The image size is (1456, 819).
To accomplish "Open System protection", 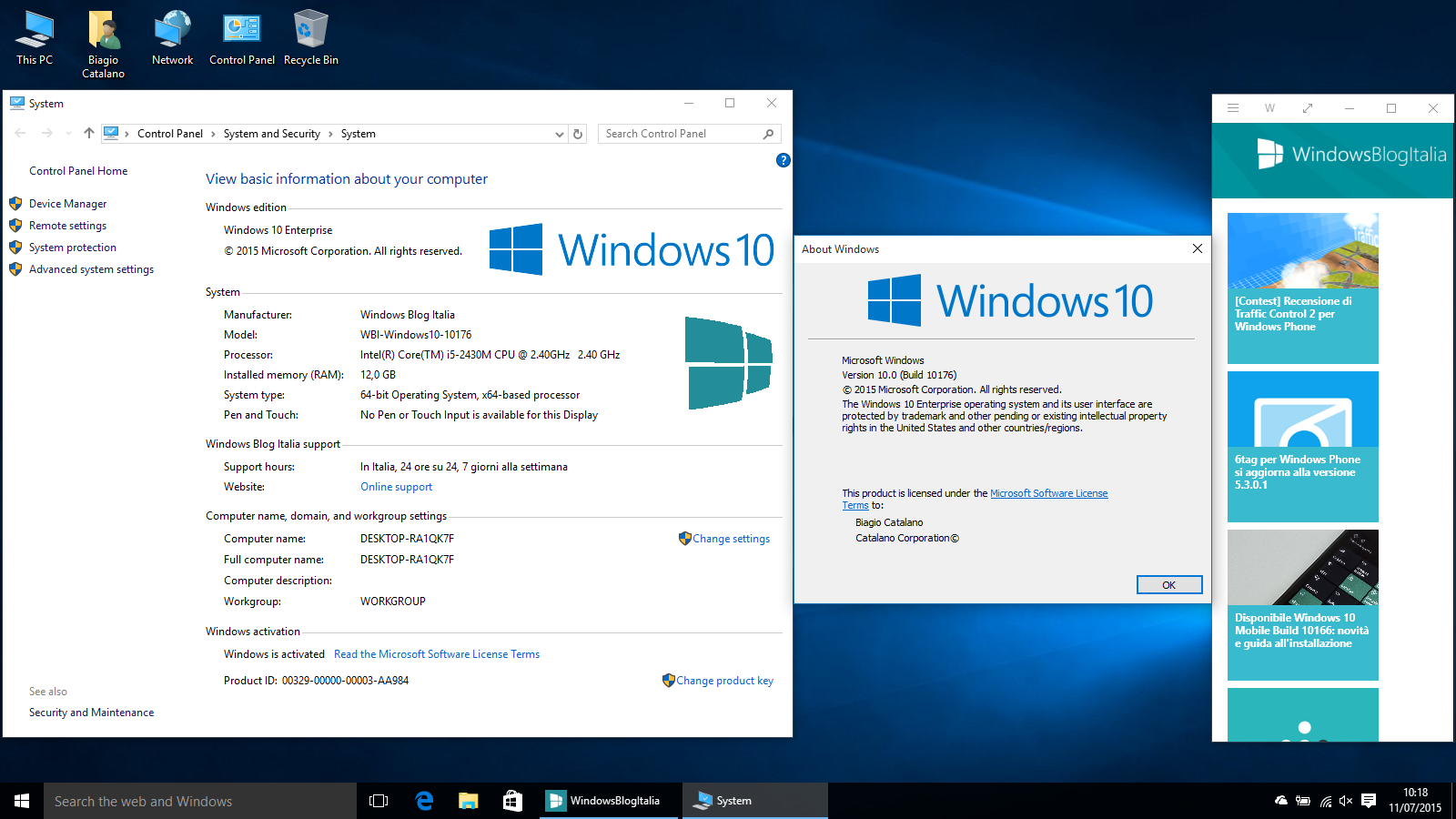I will coord(73,248).
